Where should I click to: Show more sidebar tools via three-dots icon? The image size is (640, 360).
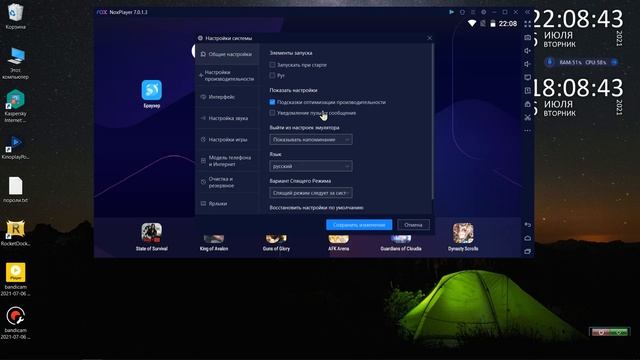[x=528, y=131]
